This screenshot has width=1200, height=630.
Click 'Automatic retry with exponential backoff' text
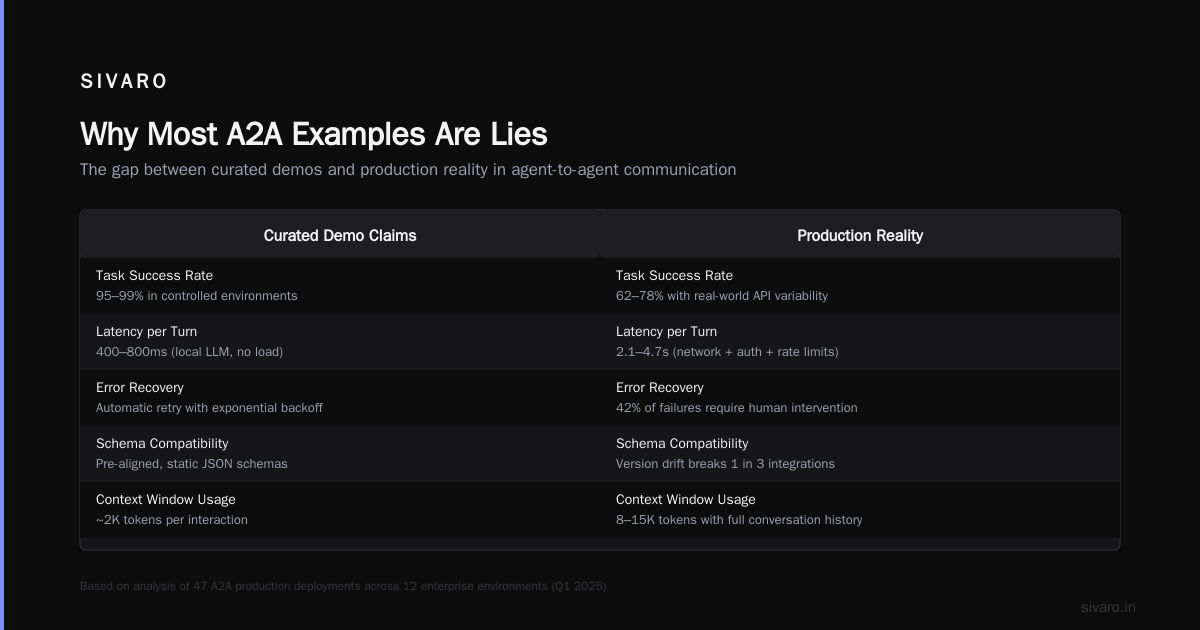(209, 408)
